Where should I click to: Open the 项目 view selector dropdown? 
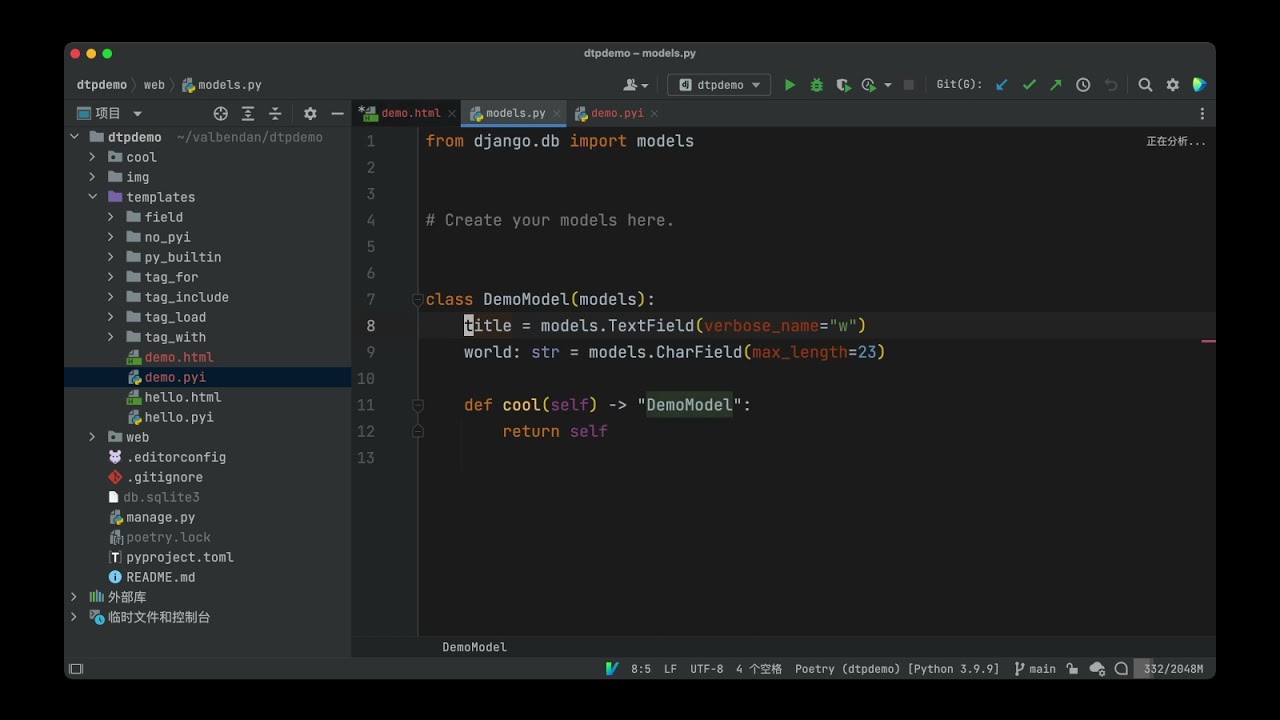(x=110, y=113)
